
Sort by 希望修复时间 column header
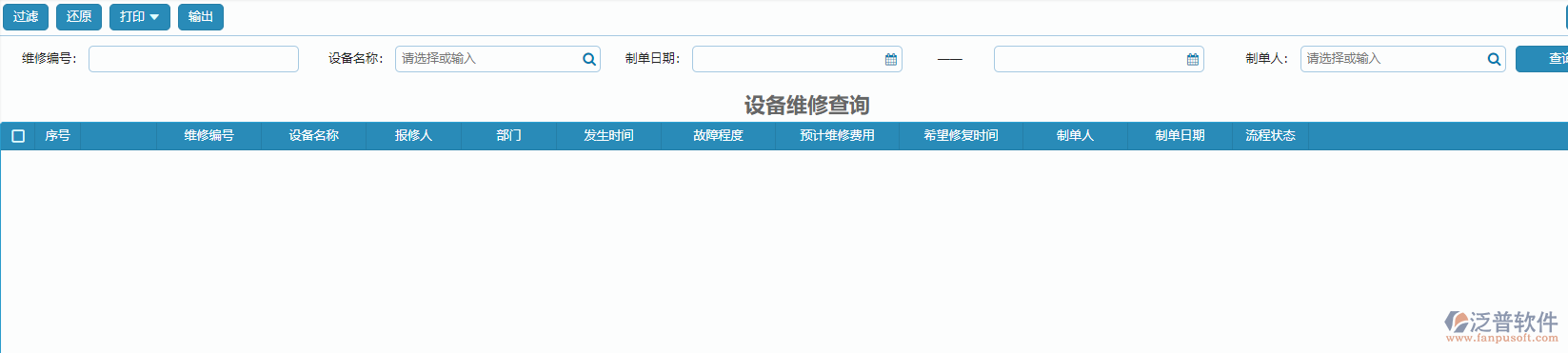[962, 136]
